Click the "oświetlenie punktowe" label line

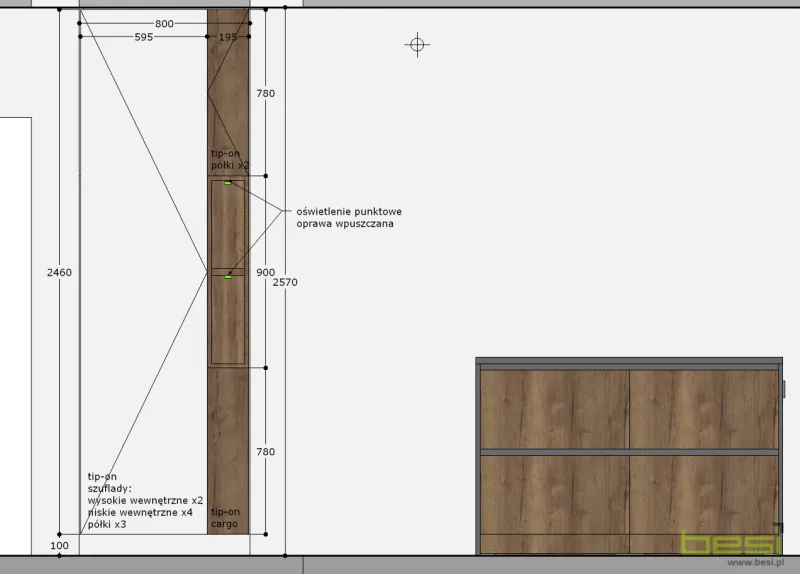[x=349, y=211]
